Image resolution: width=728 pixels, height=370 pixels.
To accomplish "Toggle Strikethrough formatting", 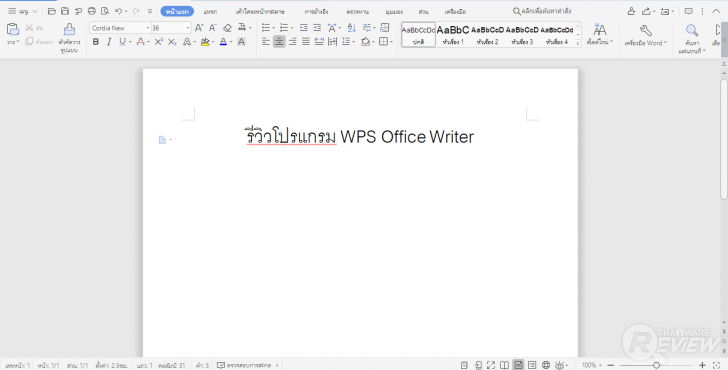I will (141, 42).
